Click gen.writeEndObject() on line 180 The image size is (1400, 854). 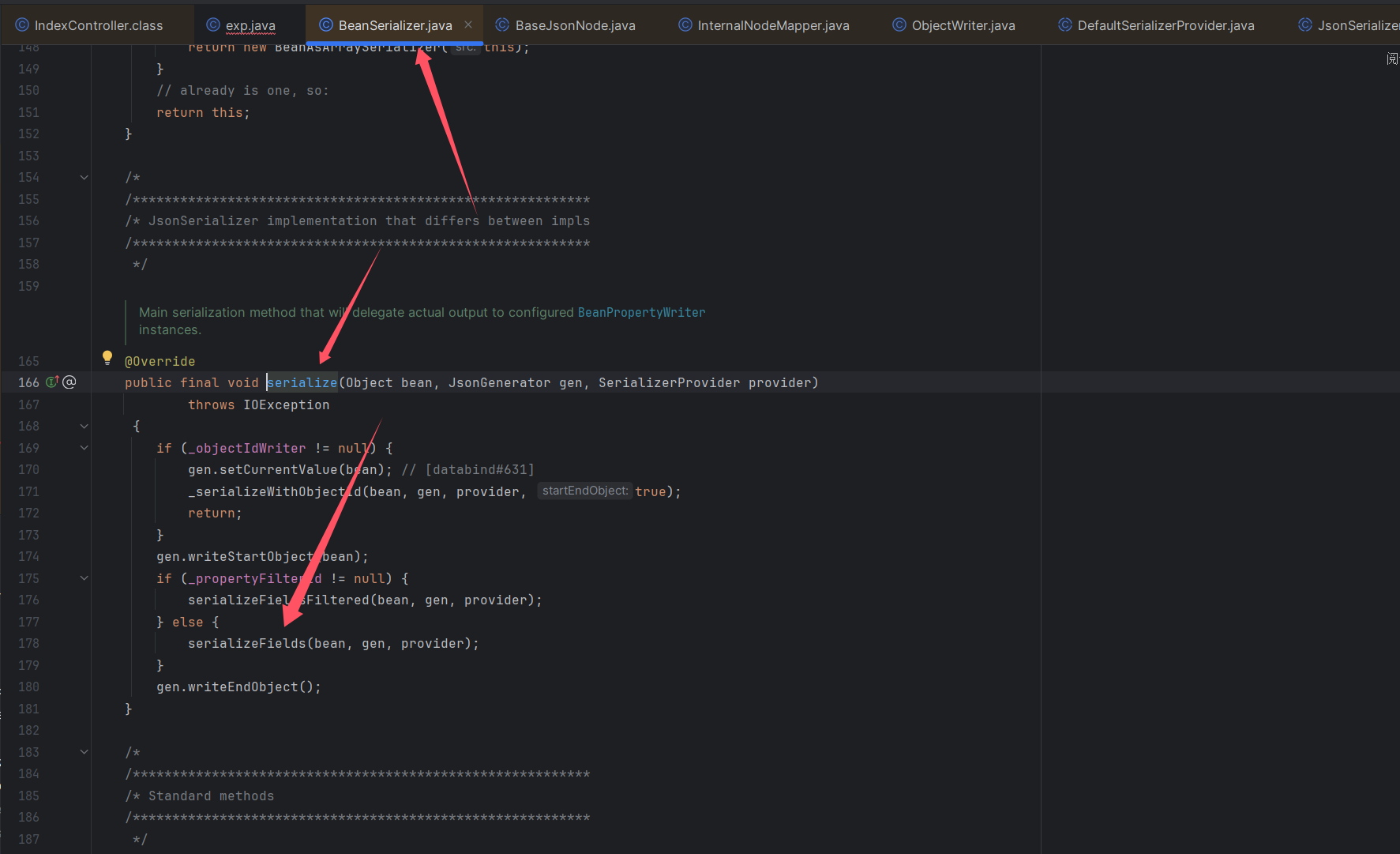238,687
